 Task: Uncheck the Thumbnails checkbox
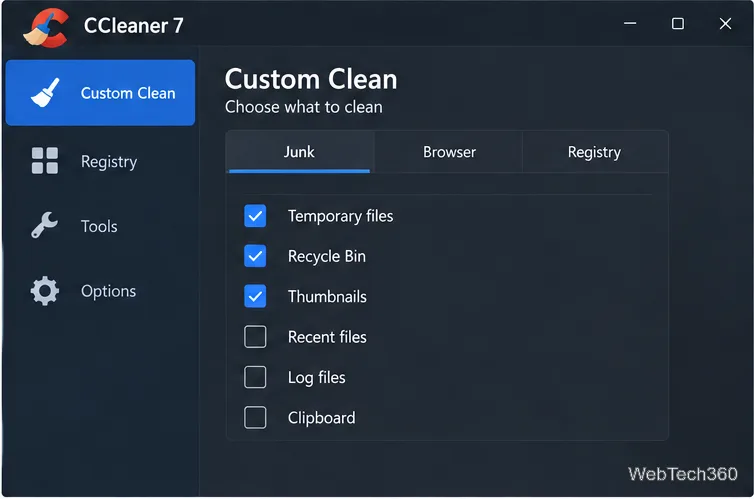coord(255,297)
